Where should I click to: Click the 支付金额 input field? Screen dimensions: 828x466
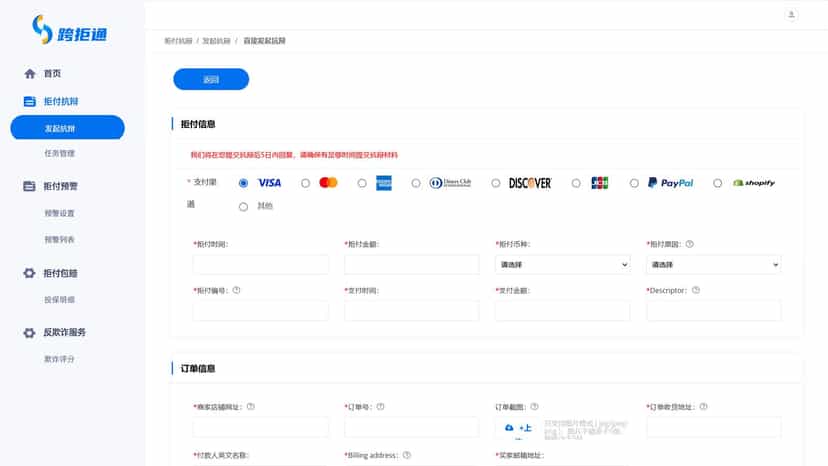(563, 311)
